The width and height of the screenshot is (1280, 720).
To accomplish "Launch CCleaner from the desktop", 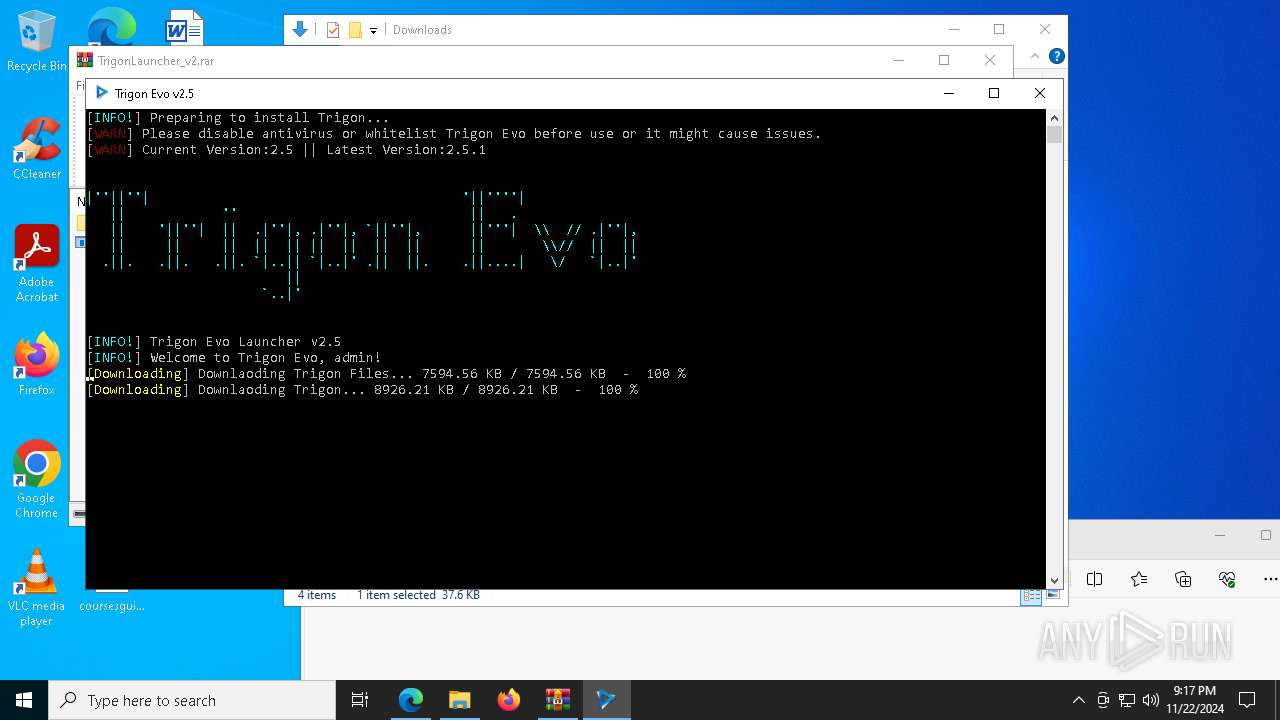I will click(37, 149).
